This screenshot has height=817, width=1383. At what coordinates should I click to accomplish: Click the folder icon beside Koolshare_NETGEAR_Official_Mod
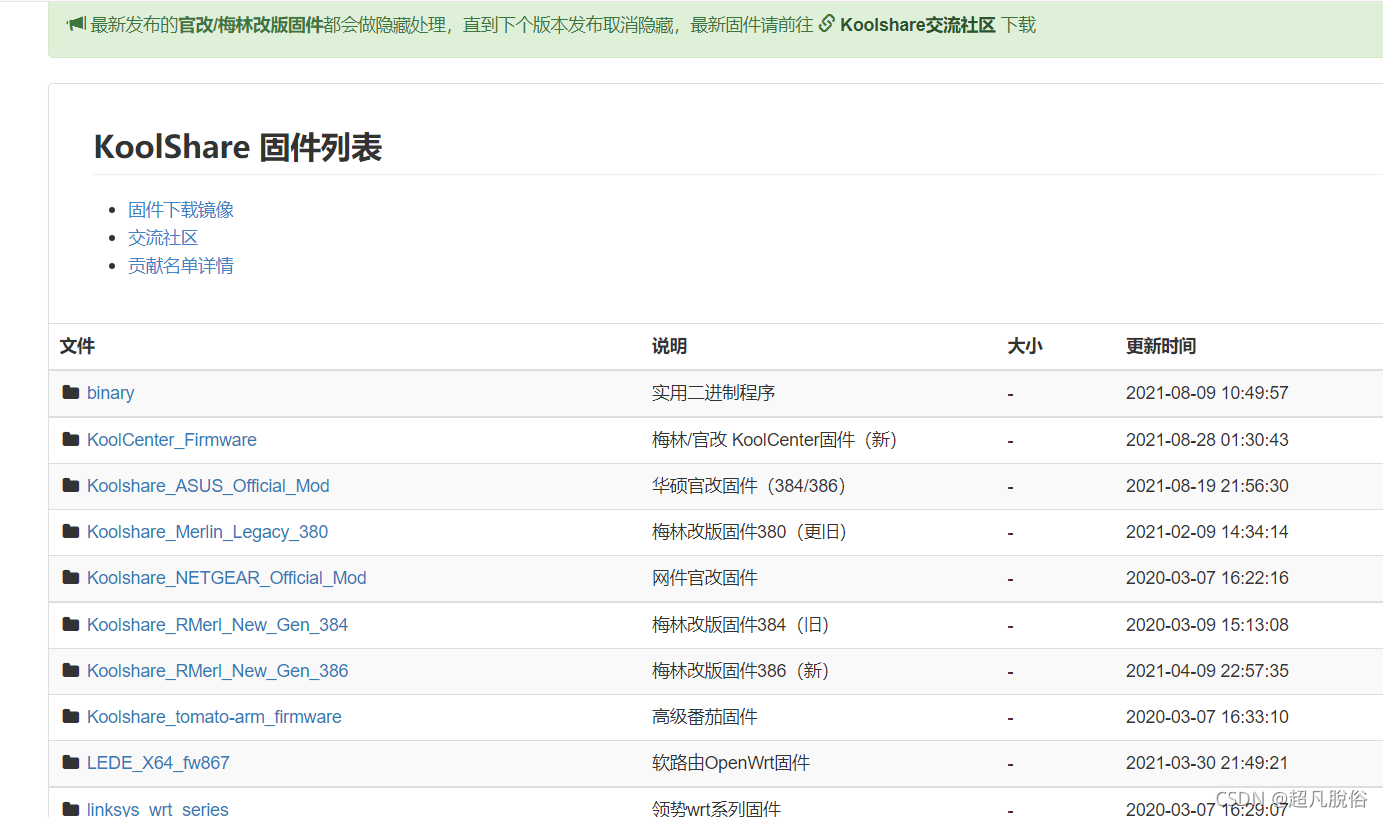coord(71,577)
